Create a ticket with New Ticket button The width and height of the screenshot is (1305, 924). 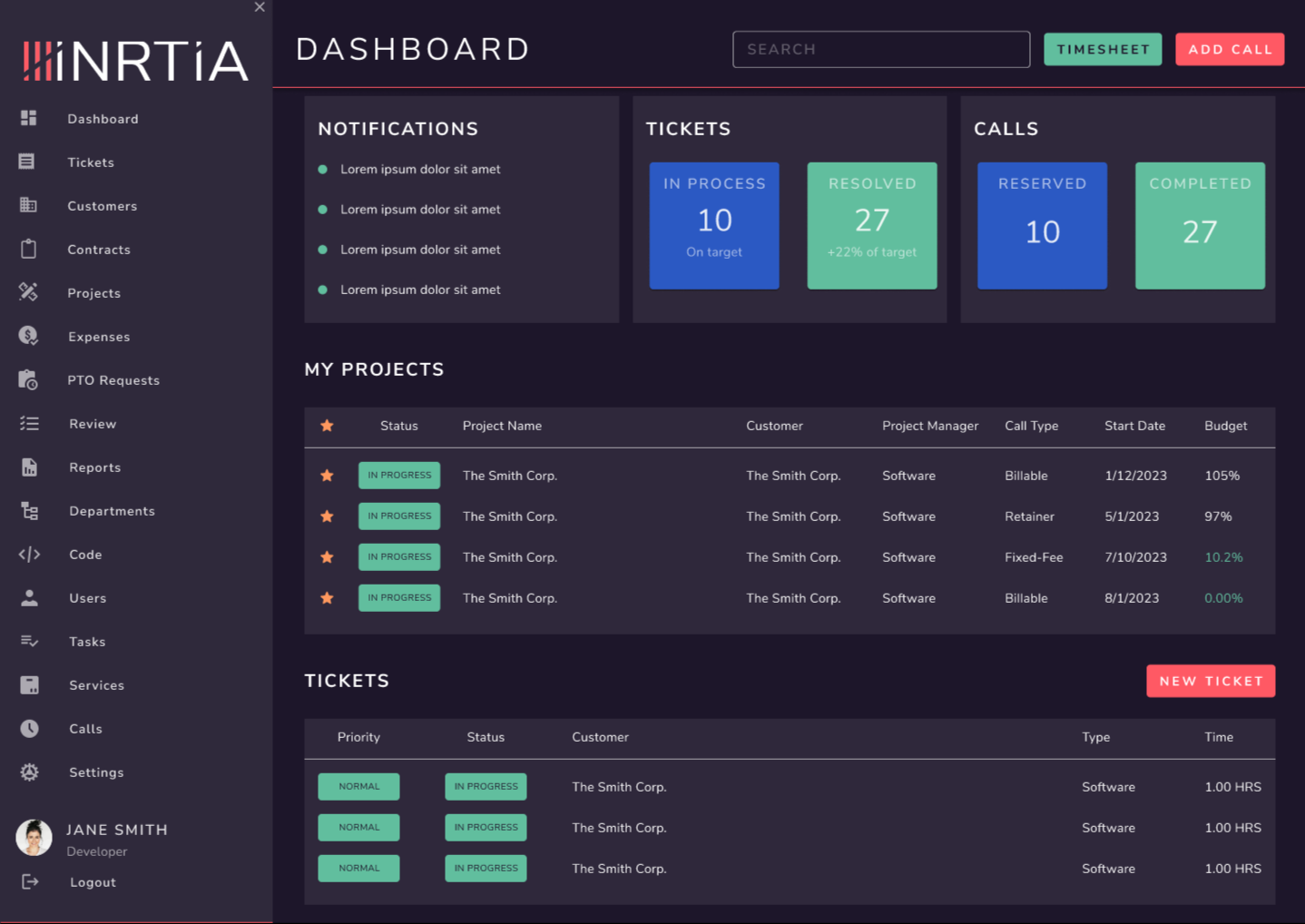click(1211, 681)
